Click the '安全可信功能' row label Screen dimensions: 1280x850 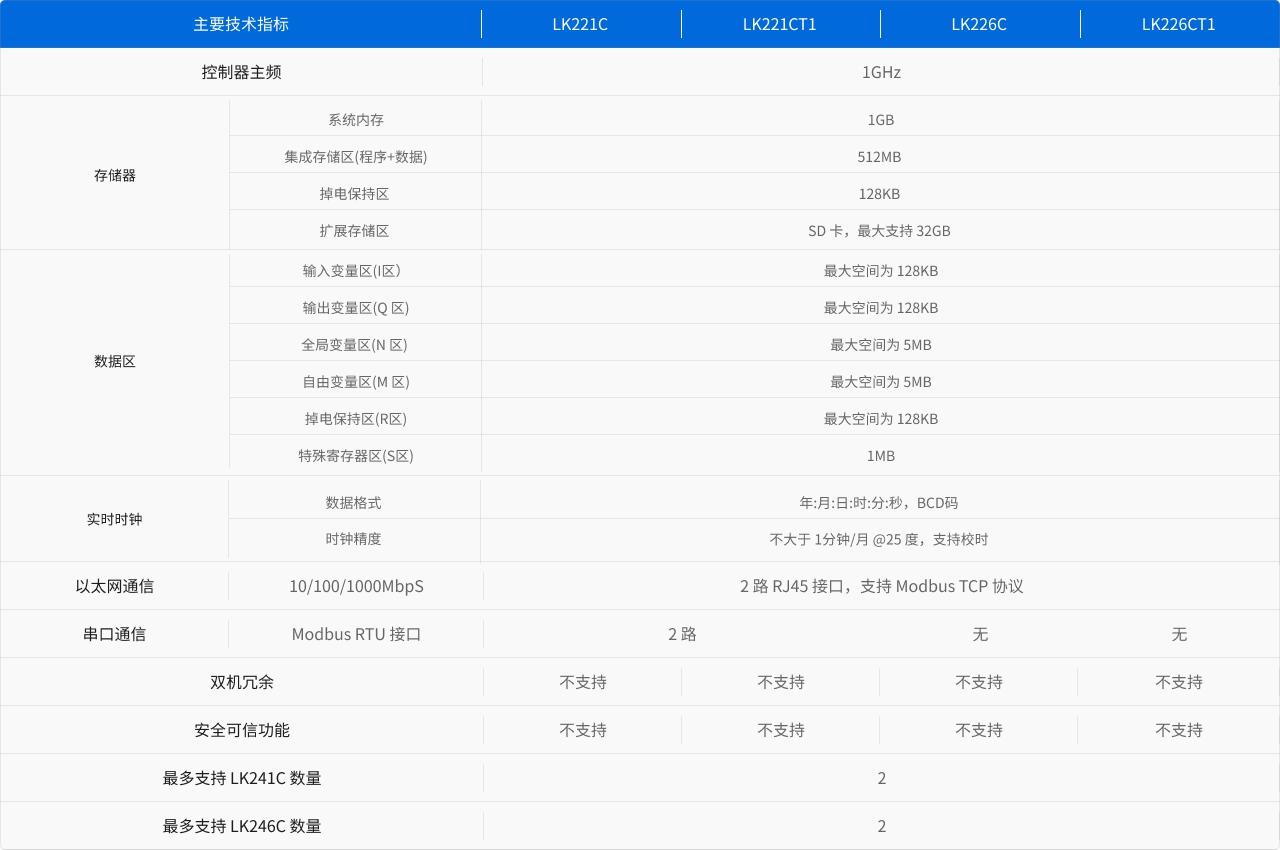241,730
